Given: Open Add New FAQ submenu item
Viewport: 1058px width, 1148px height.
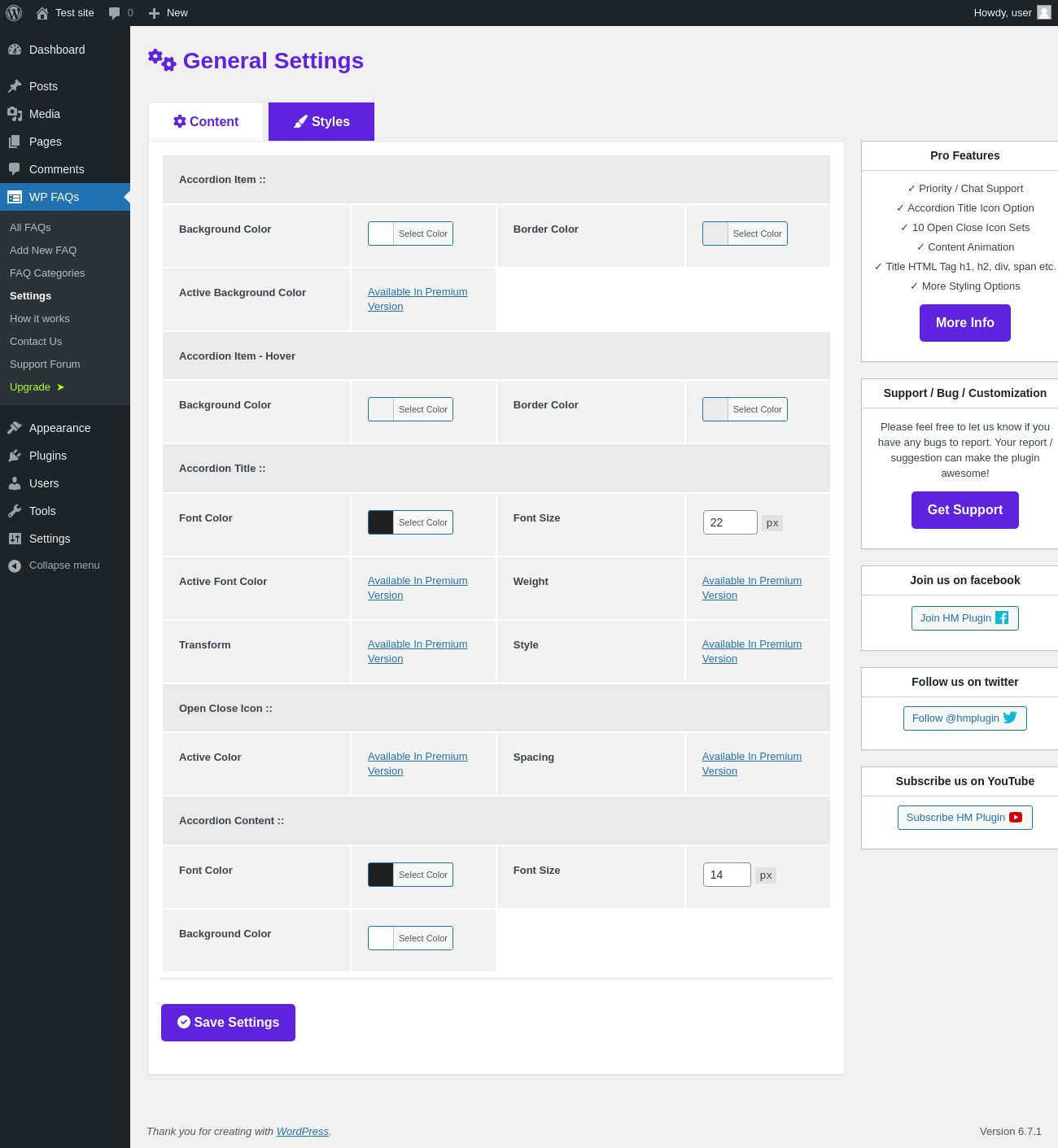Looking at the screenshot, I should point(43,251).
